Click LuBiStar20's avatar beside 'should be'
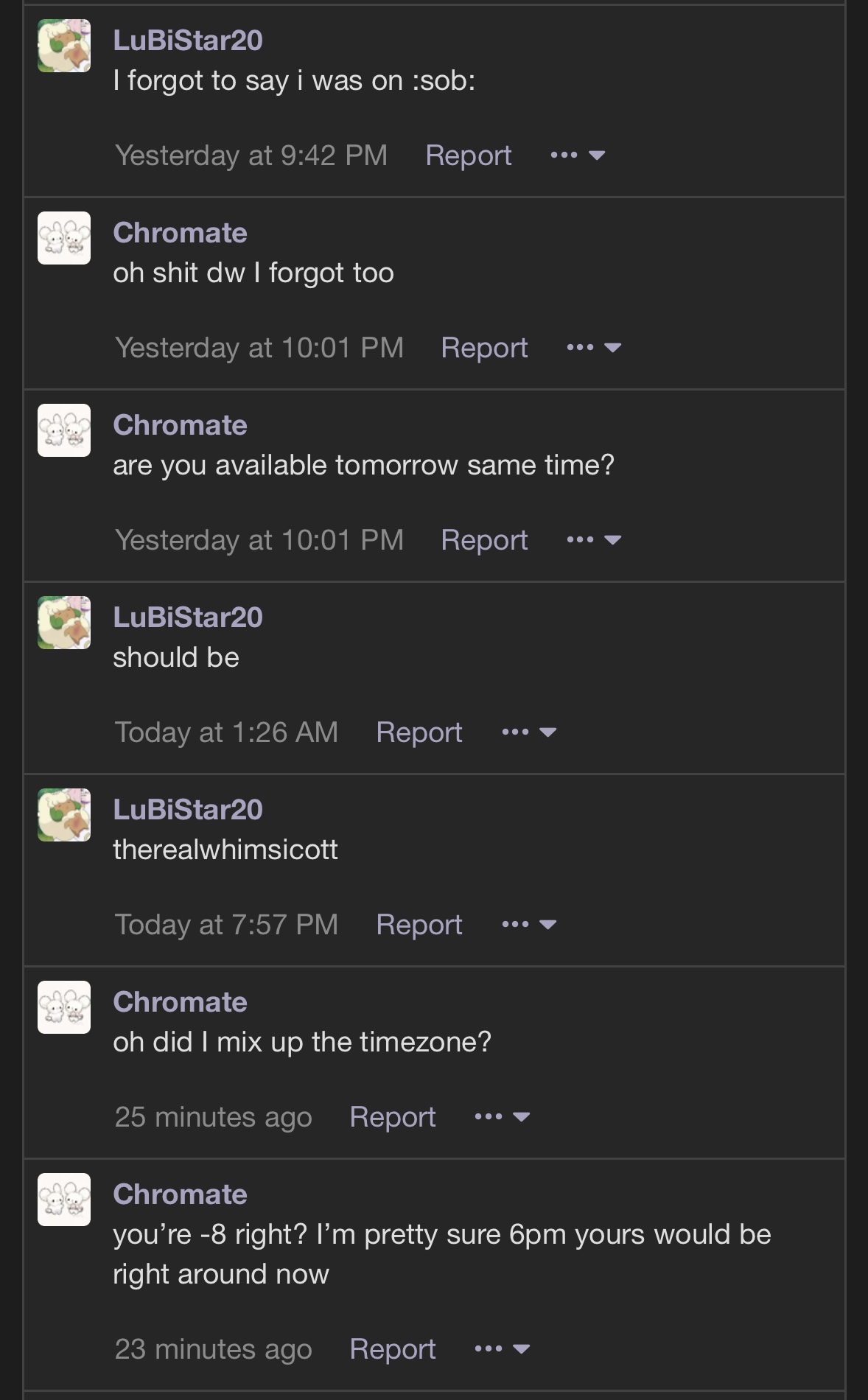Viewport: 868px width, 1400px height. tap(64, 623)
